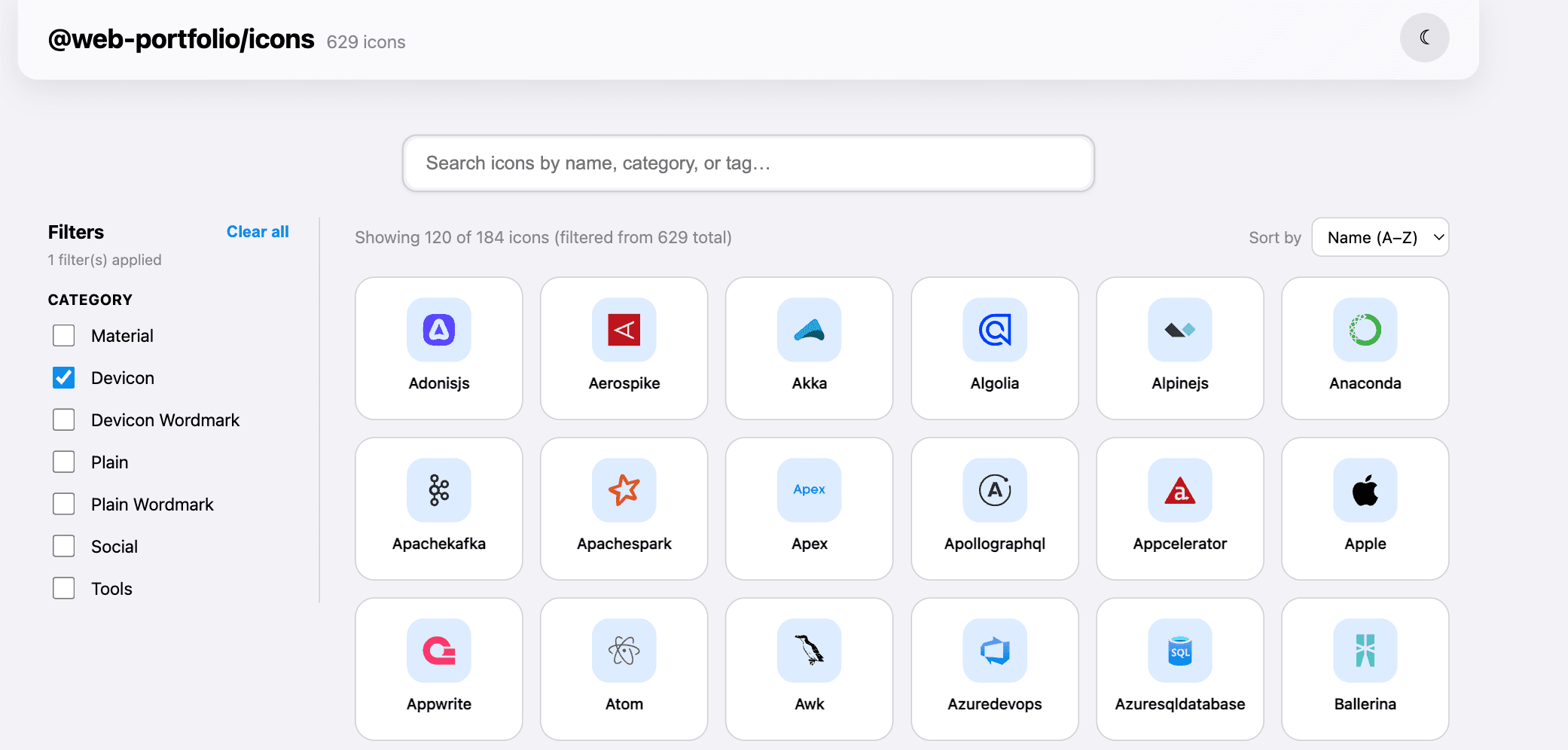Choose the Atom icon card

tap(624, 669)
